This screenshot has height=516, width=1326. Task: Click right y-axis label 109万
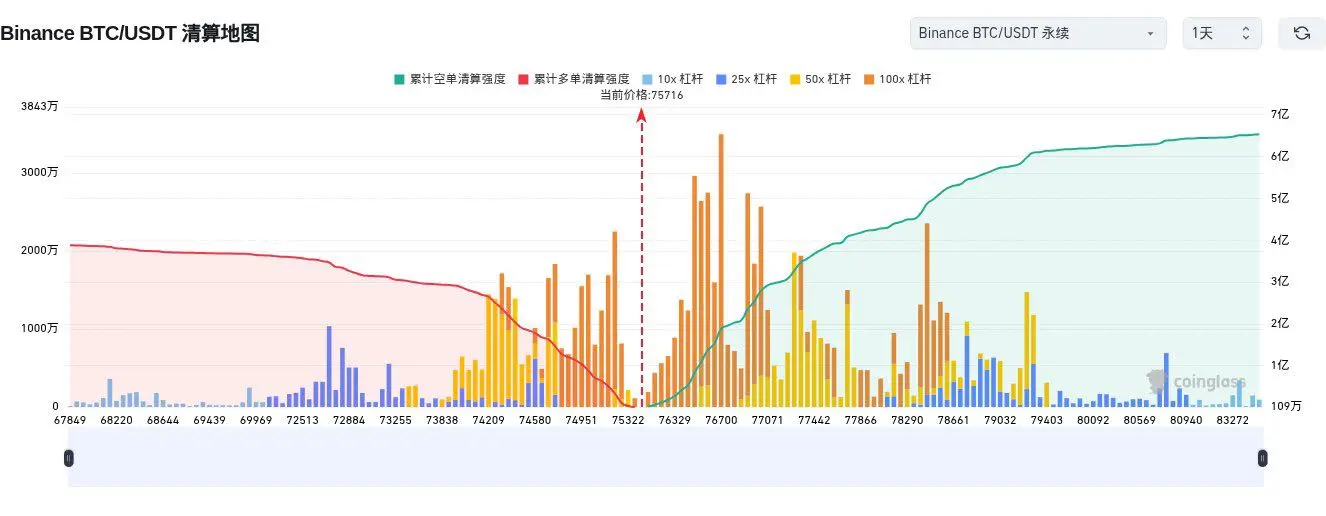[1287, 406]
